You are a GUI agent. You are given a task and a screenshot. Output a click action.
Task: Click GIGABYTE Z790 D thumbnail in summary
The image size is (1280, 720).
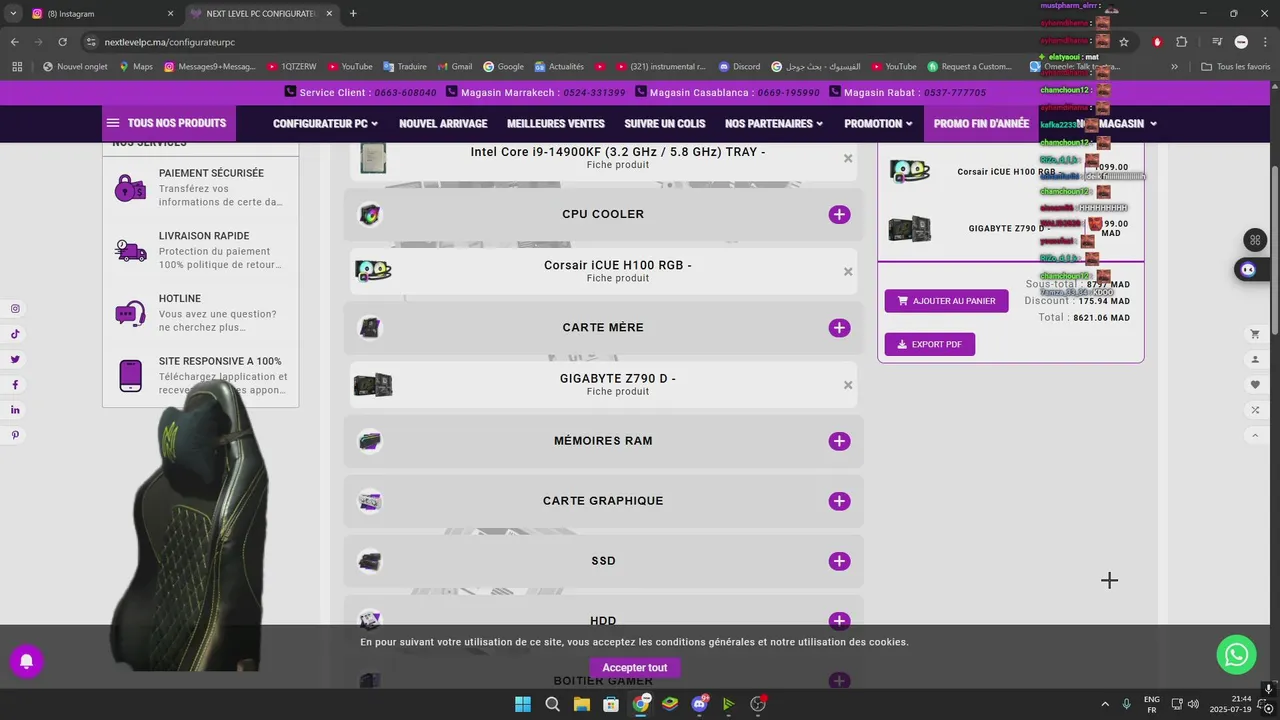coord(909,228)
